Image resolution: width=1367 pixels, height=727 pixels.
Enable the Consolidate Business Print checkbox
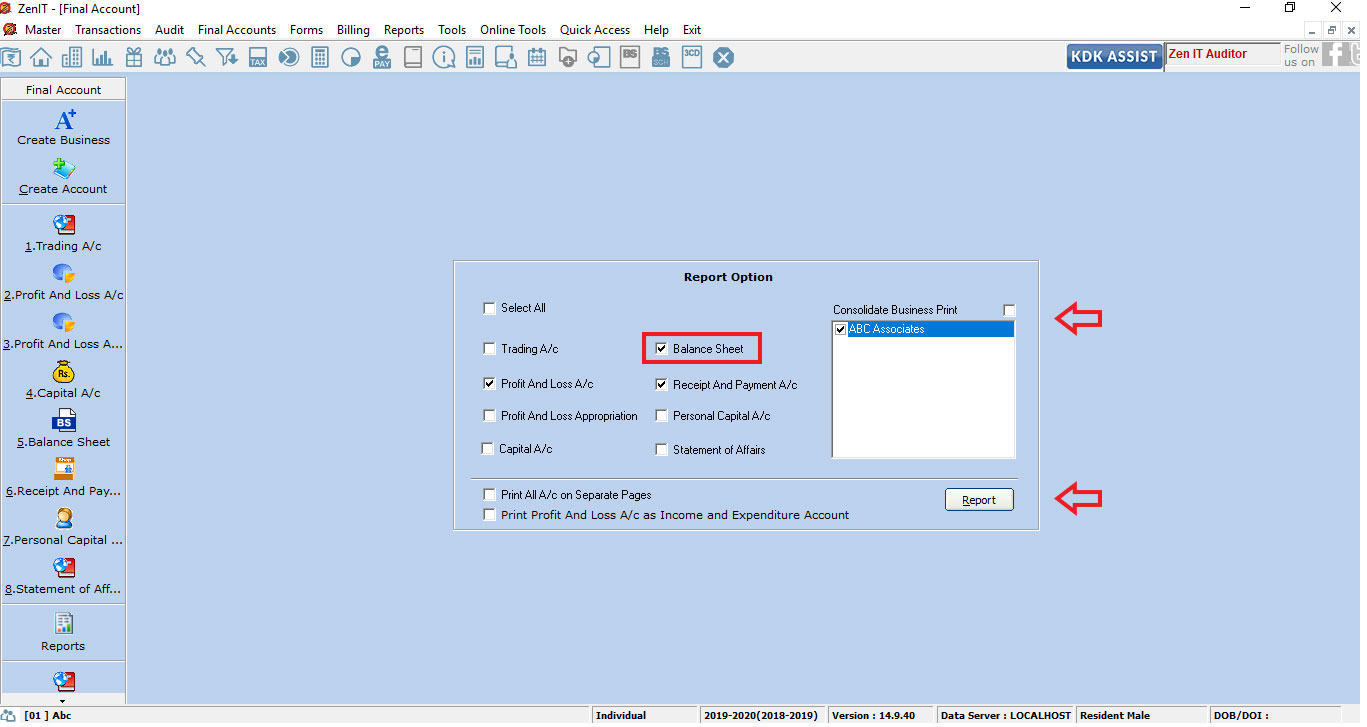[x=1009, y=310]
